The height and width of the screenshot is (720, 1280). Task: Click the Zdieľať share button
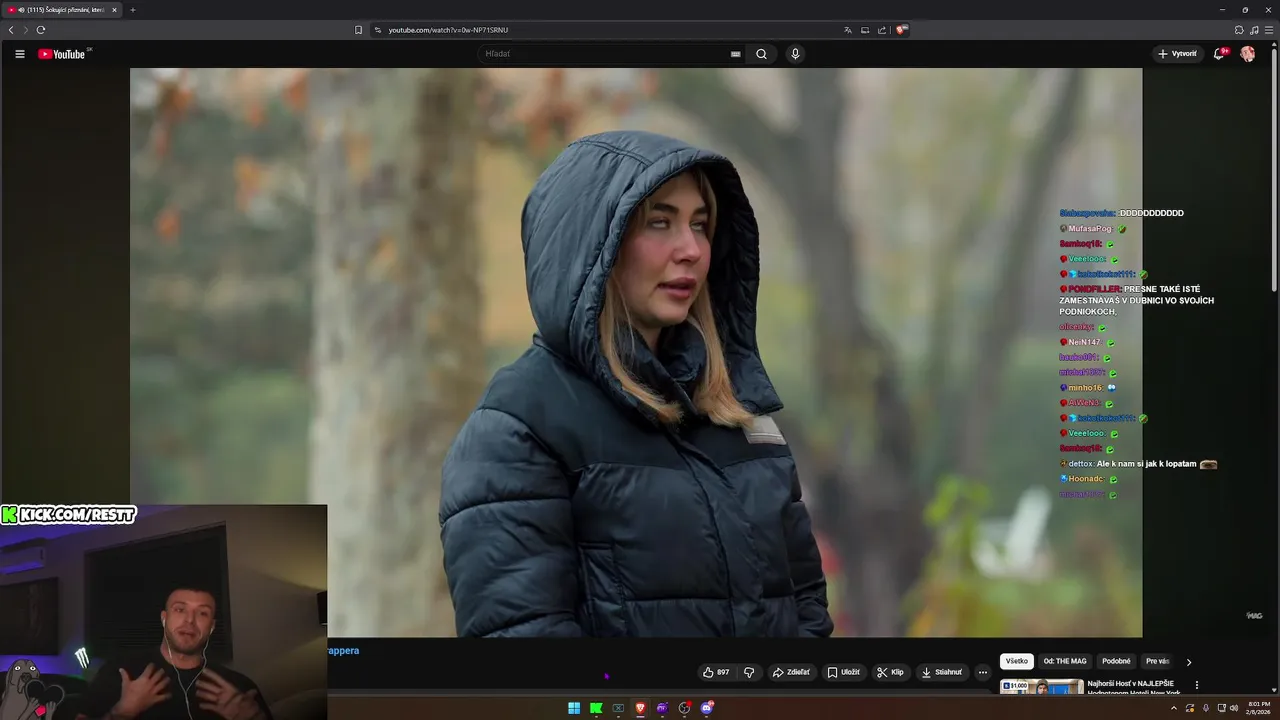pyautogui.click(x=791, y=672)
